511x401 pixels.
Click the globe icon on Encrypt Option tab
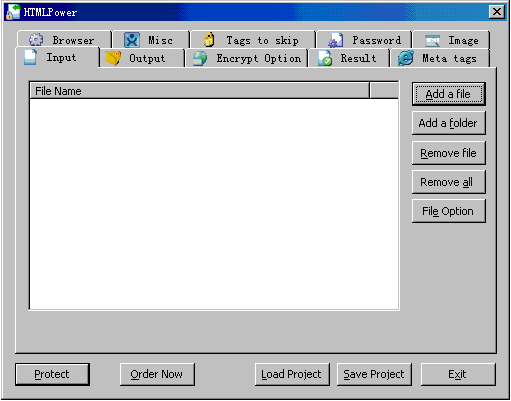200,58
